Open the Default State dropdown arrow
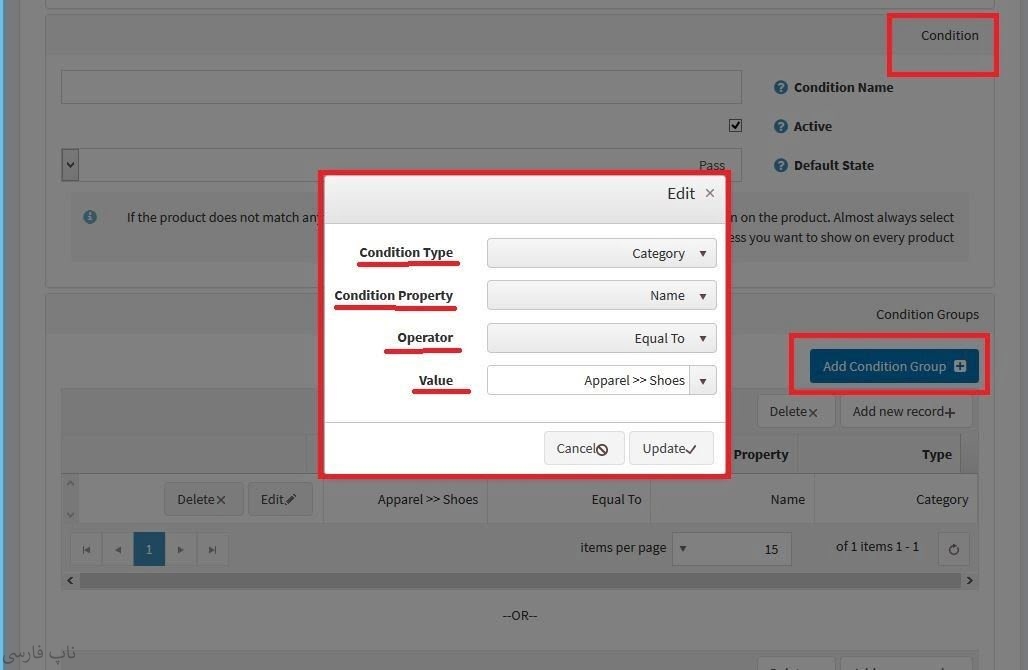 click(70, 165)
